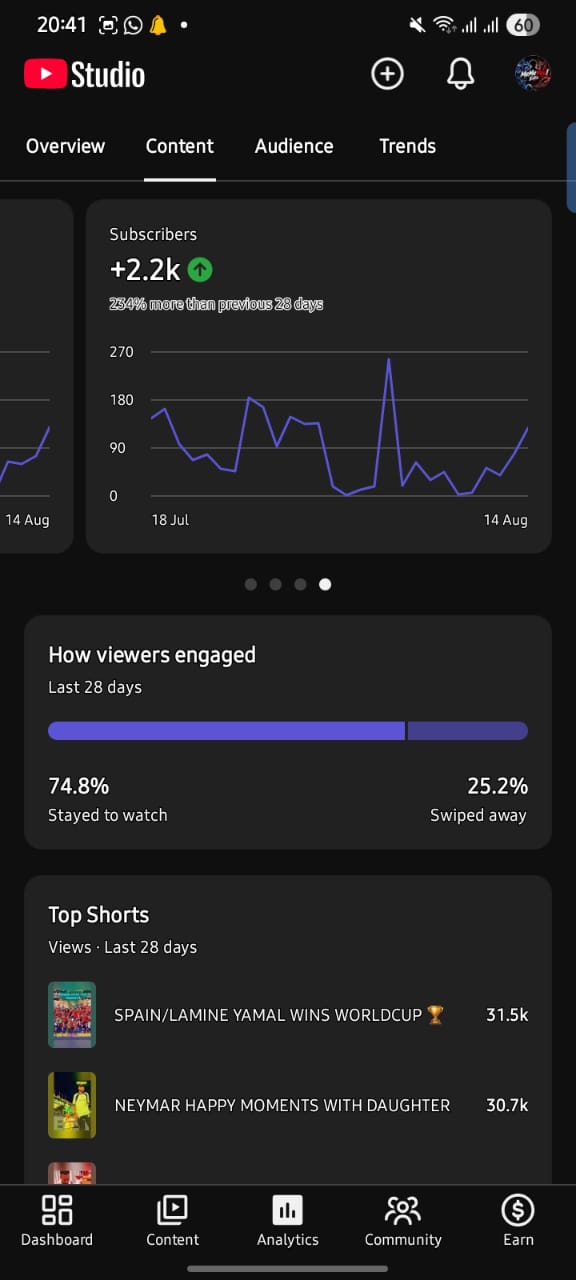Go to Dashboard in bottom navigation
The width and height of the screenshot is (576, 1280).
57,1222
